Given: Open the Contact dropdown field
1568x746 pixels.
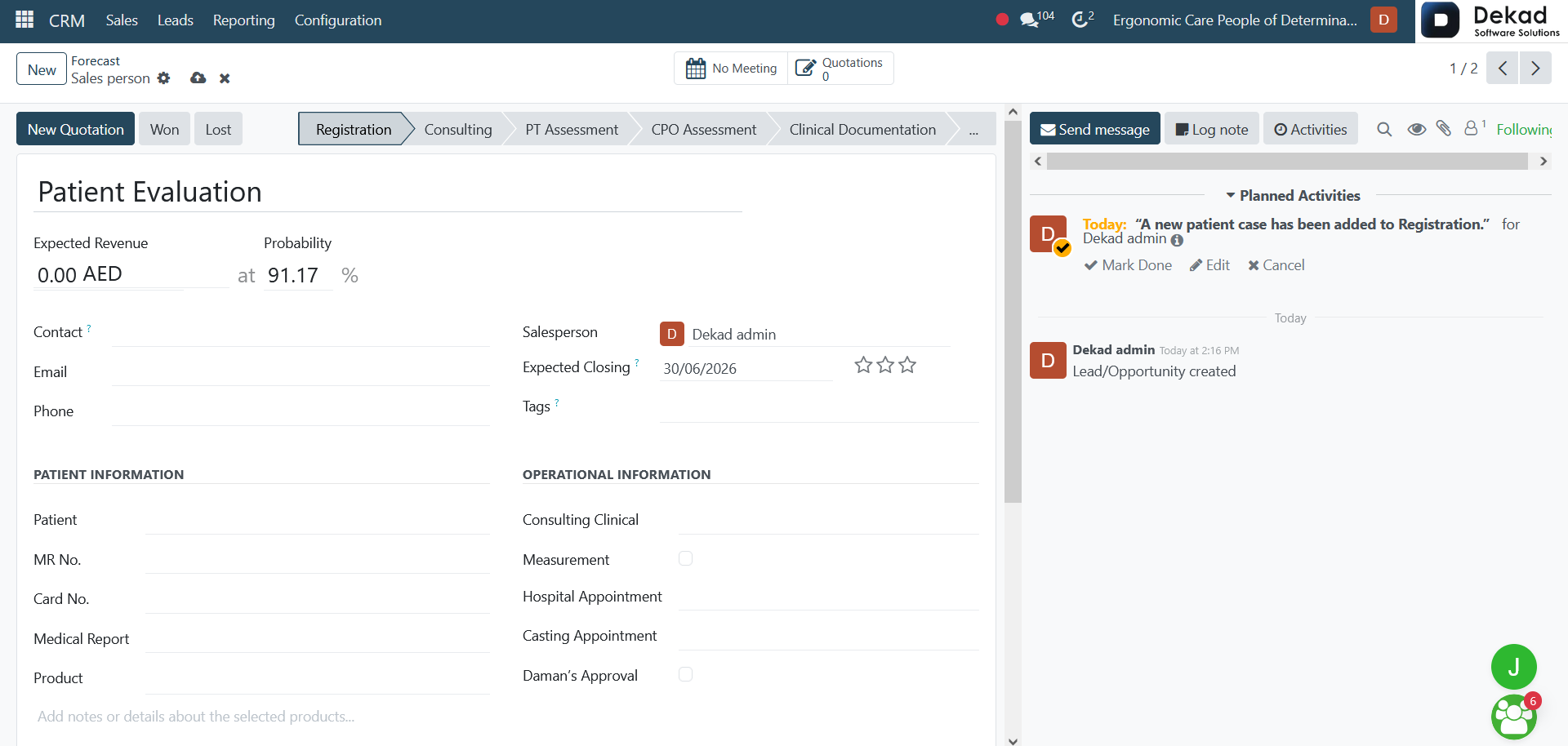Looking at the screenshot, I should tap(301, 332).
